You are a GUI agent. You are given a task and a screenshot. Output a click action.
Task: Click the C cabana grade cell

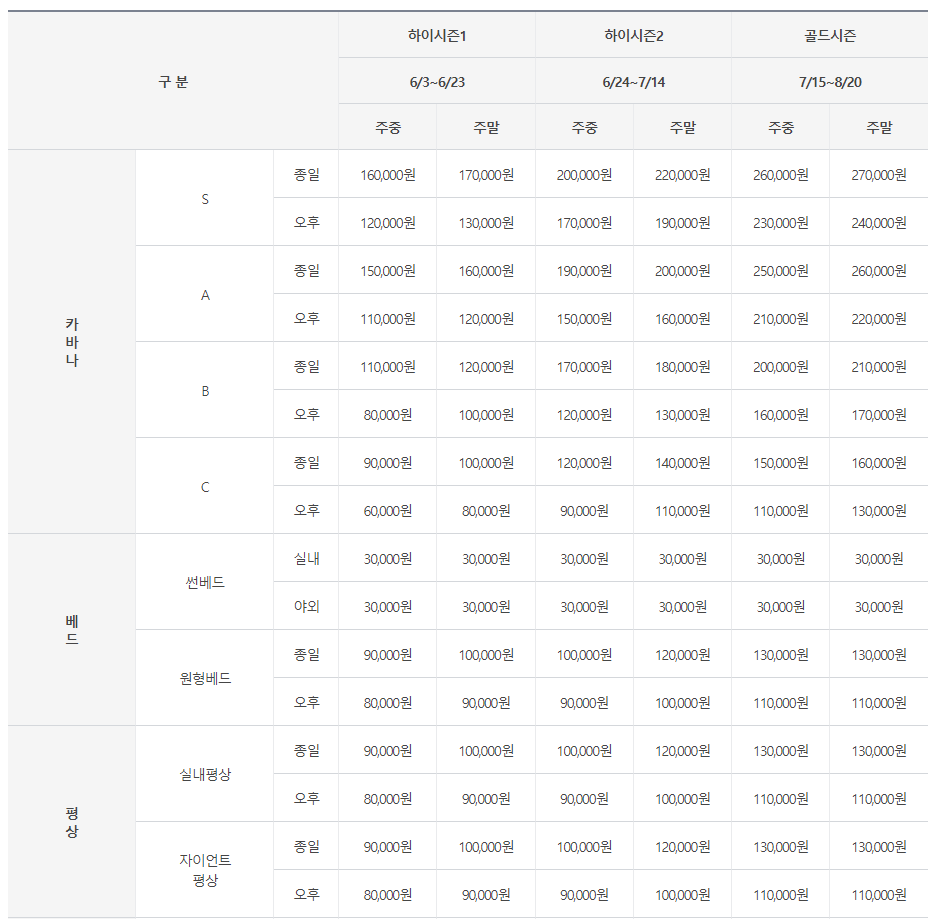click(205, 487)
